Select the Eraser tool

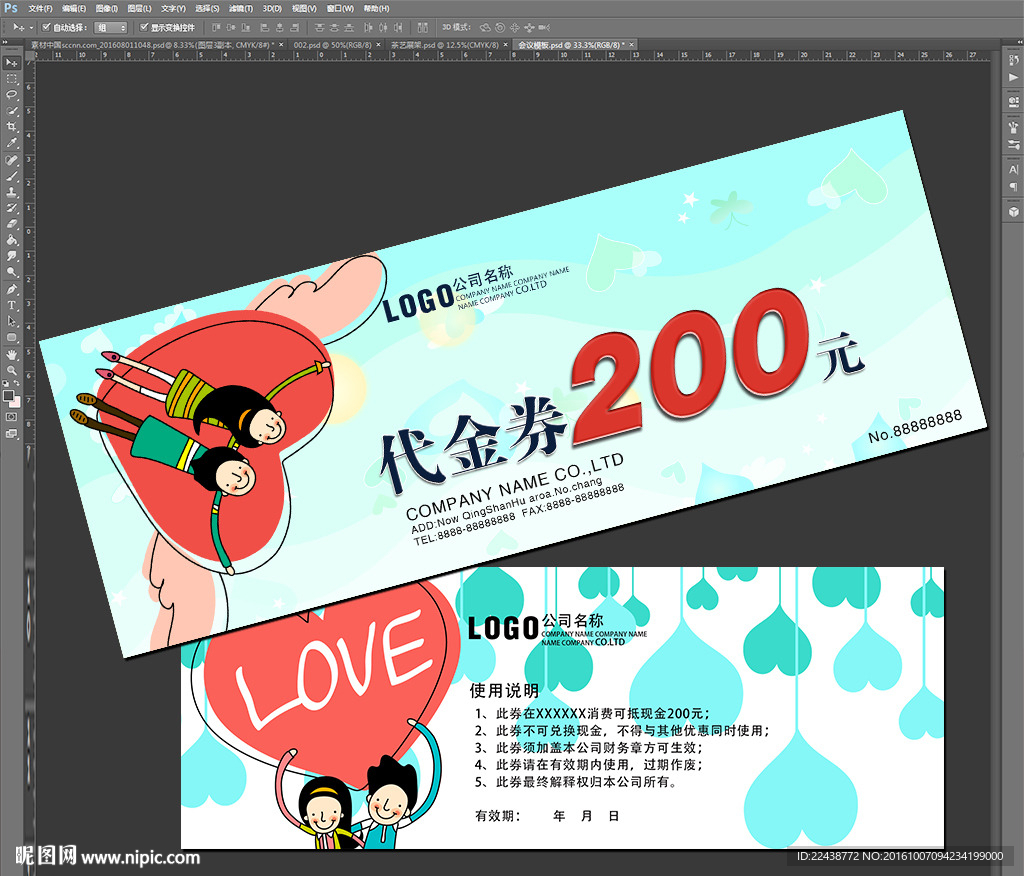pyautogui.click(x=12, y=224)
